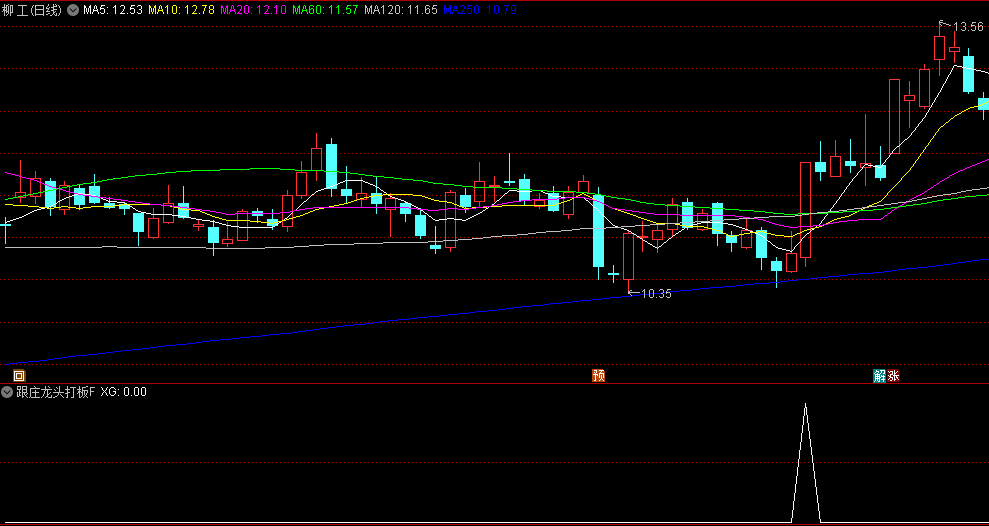This screenshot has width=989, height=526.
Task: Select the MA250: 10.79 label
Action: coord(480,10)
